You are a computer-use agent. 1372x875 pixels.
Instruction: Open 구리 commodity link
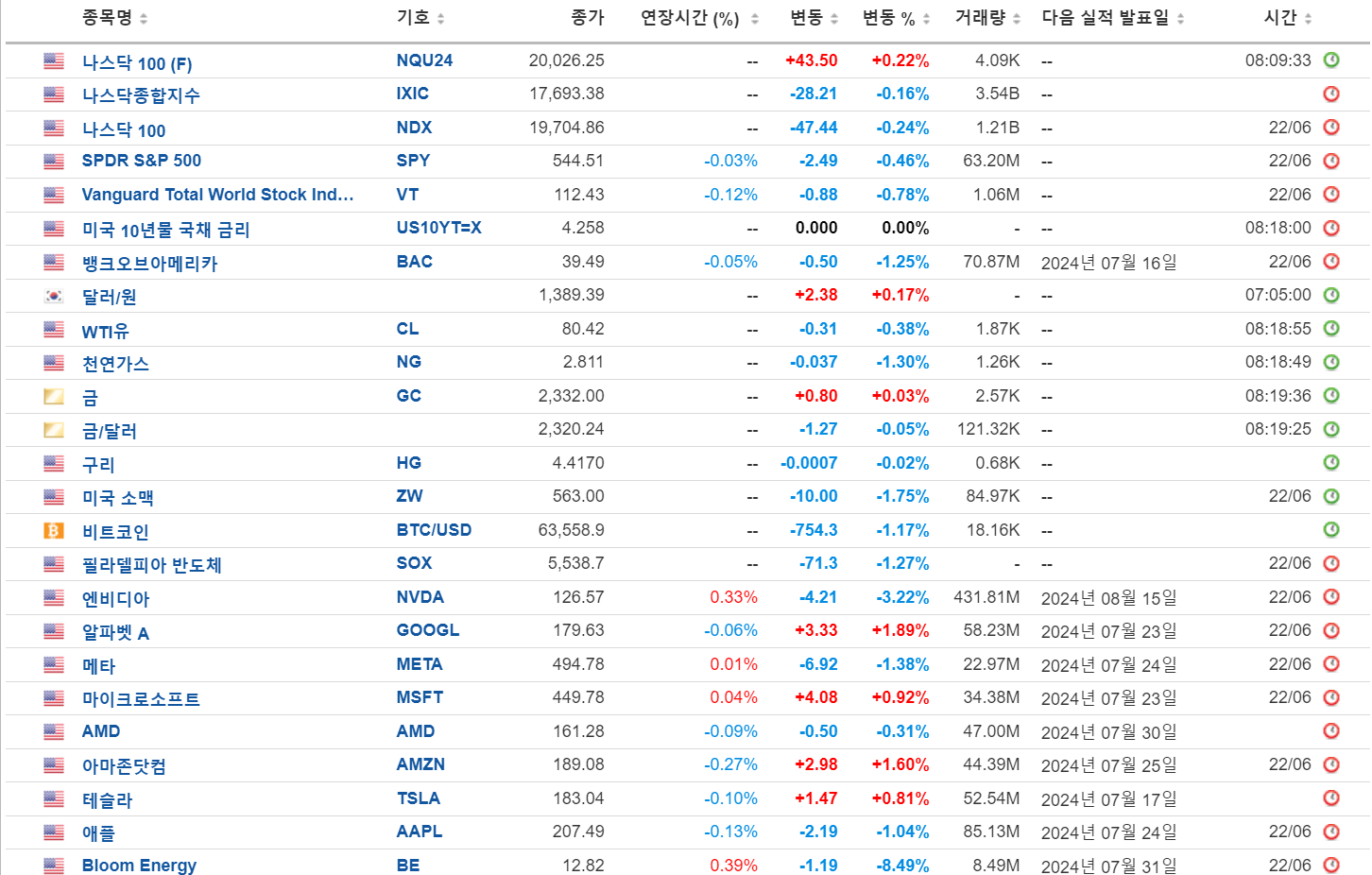click(98, 465)
